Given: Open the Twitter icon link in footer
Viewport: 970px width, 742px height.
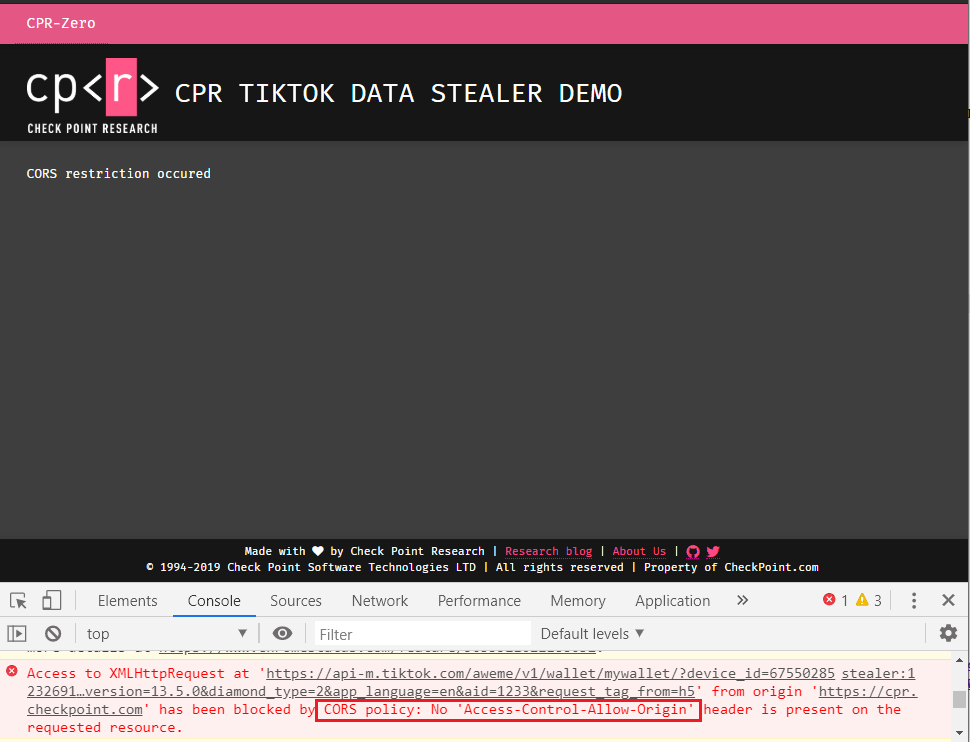Looking at the screenshot, I should (x=713, y=551).
